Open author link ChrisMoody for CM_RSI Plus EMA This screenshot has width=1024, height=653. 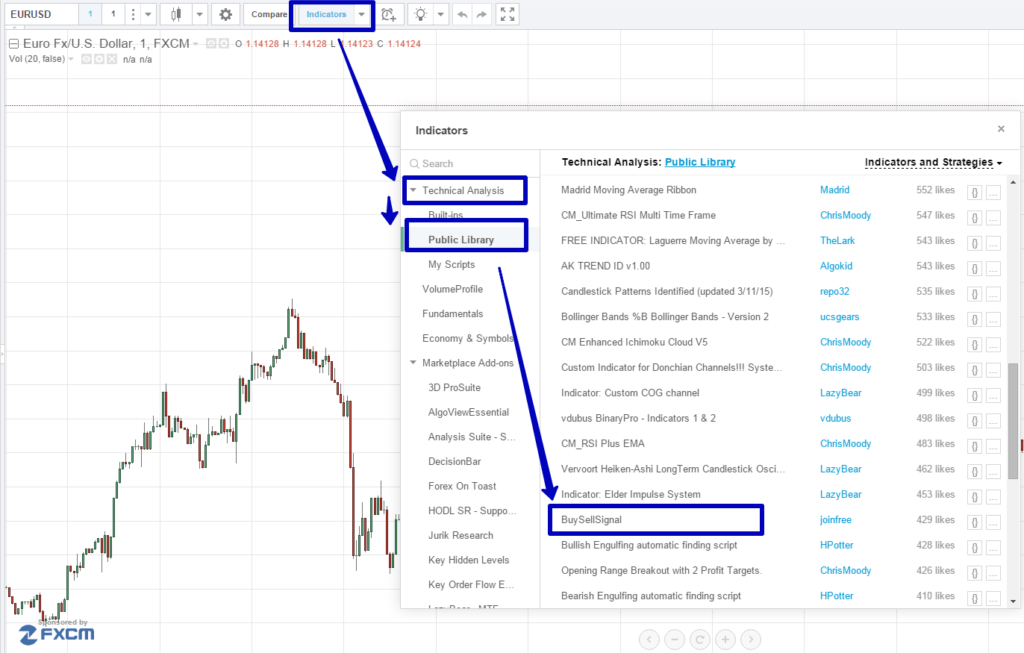click(845, 444)
